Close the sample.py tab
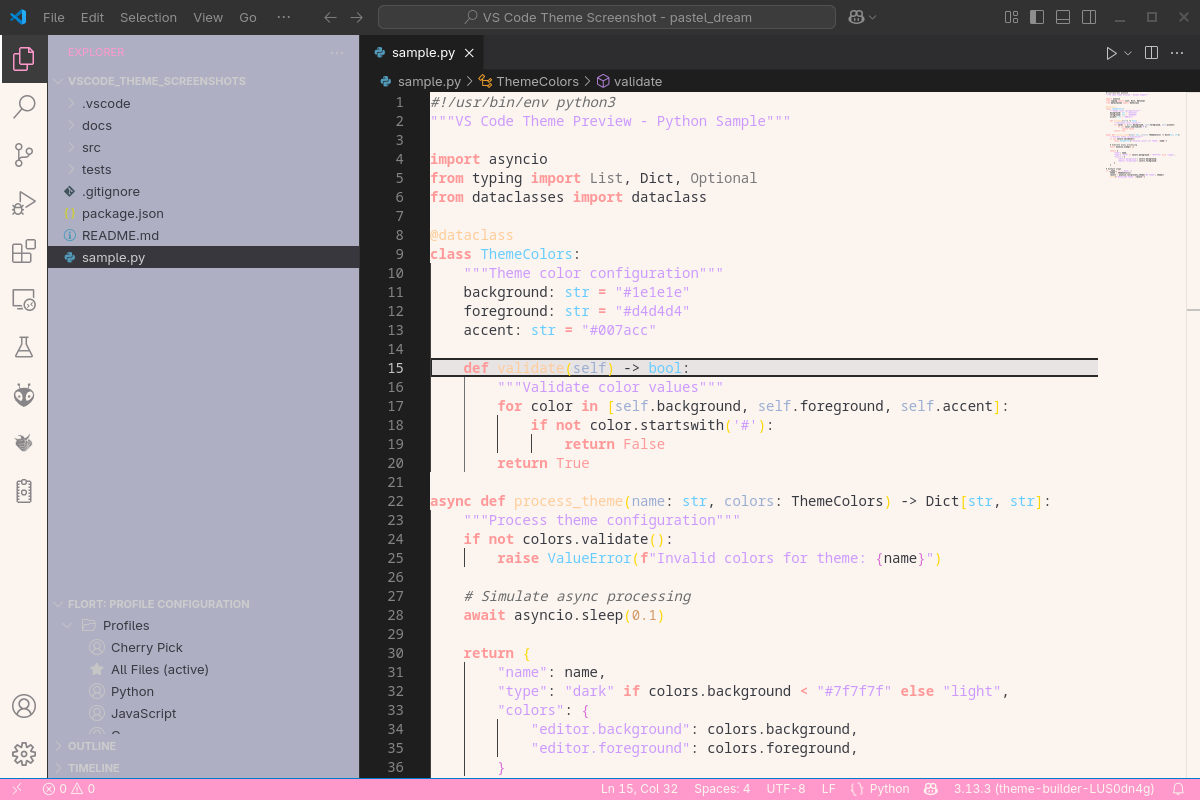The width and height of the screenshot is (1200, 800). (469, 53)
